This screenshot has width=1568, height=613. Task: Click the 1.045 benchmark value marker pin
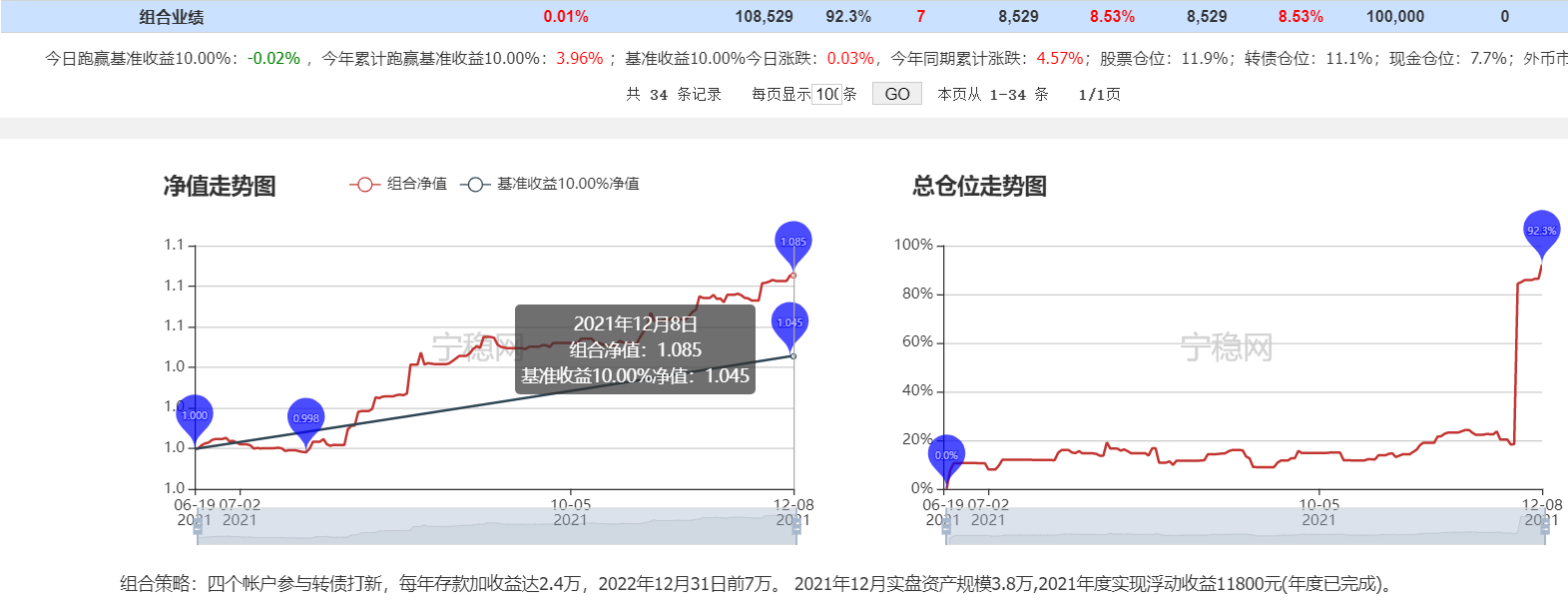[x=789, y=323]
